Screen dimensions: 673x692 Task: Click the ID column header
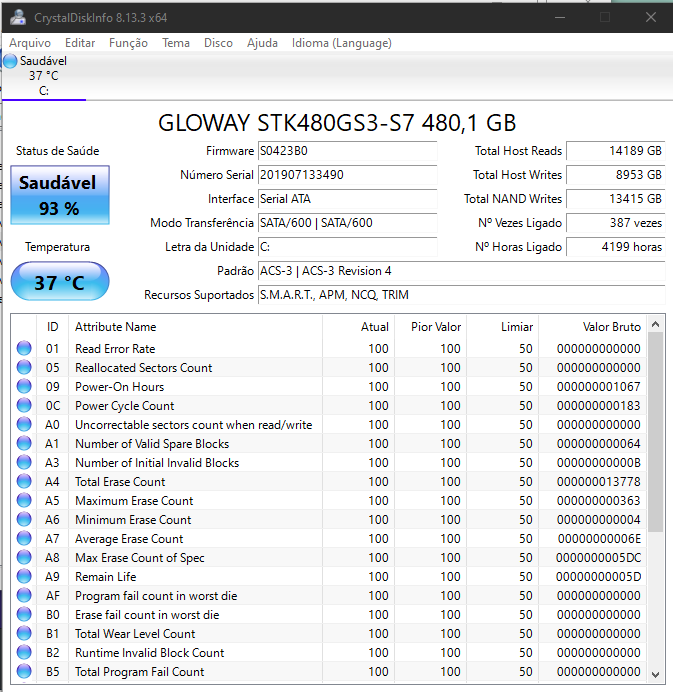[x=53, y=327]
